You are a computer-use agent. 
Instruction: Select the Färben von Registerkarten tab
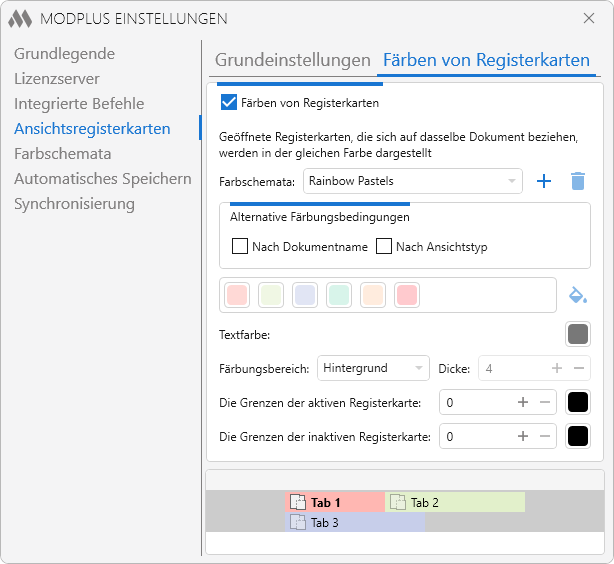coord(486,60)
